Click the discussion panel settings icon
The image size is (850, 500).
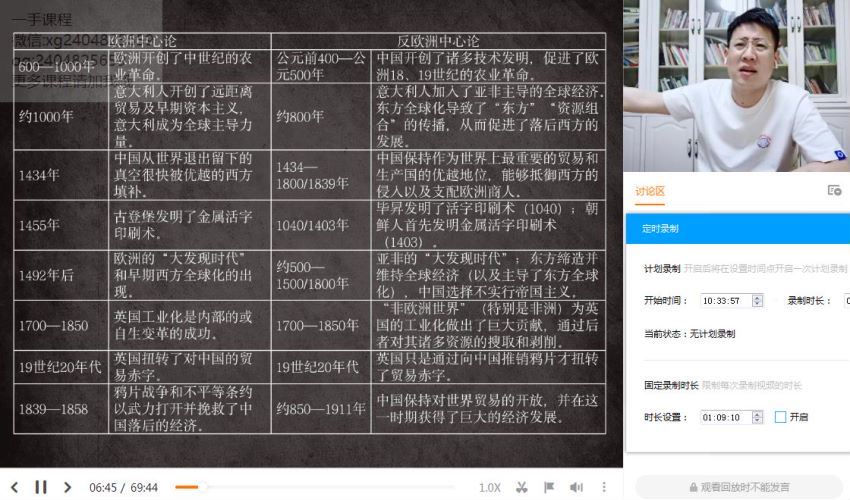click(834, 191)
